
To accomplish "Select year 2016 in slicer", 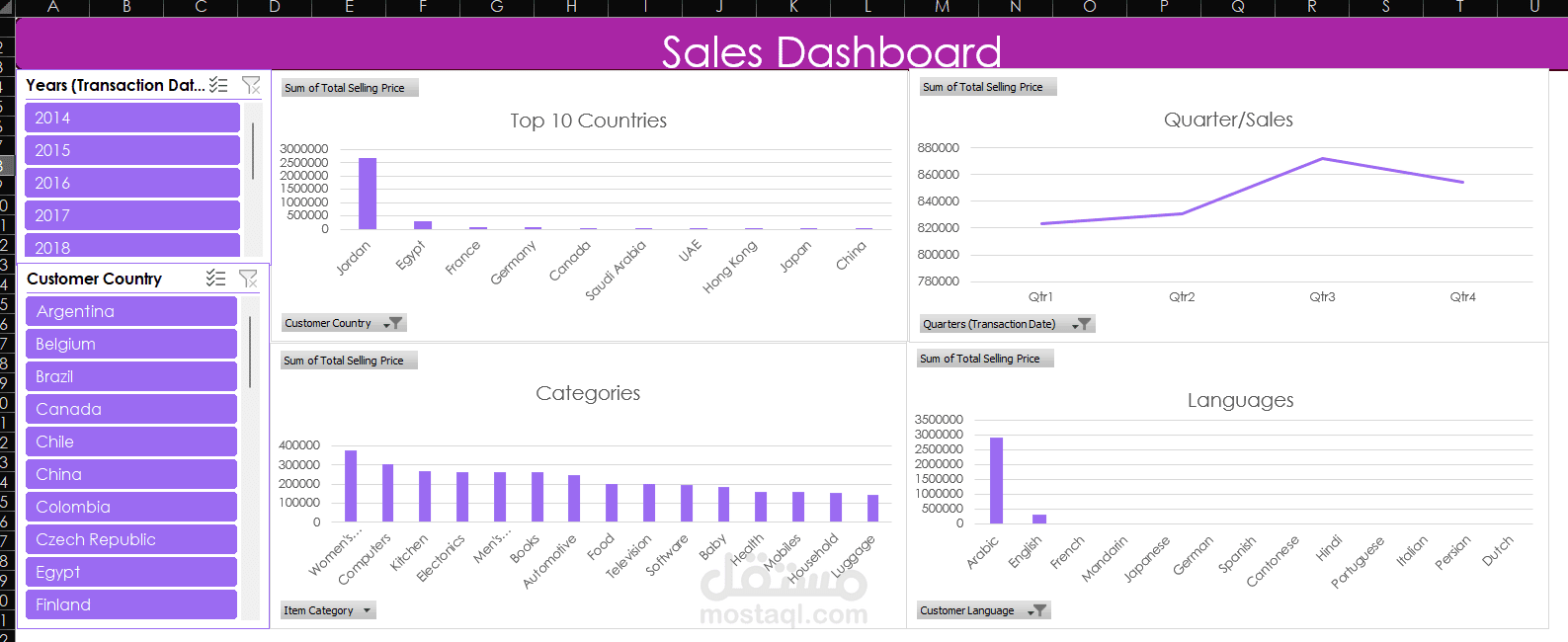I will (x=132, y=183).
